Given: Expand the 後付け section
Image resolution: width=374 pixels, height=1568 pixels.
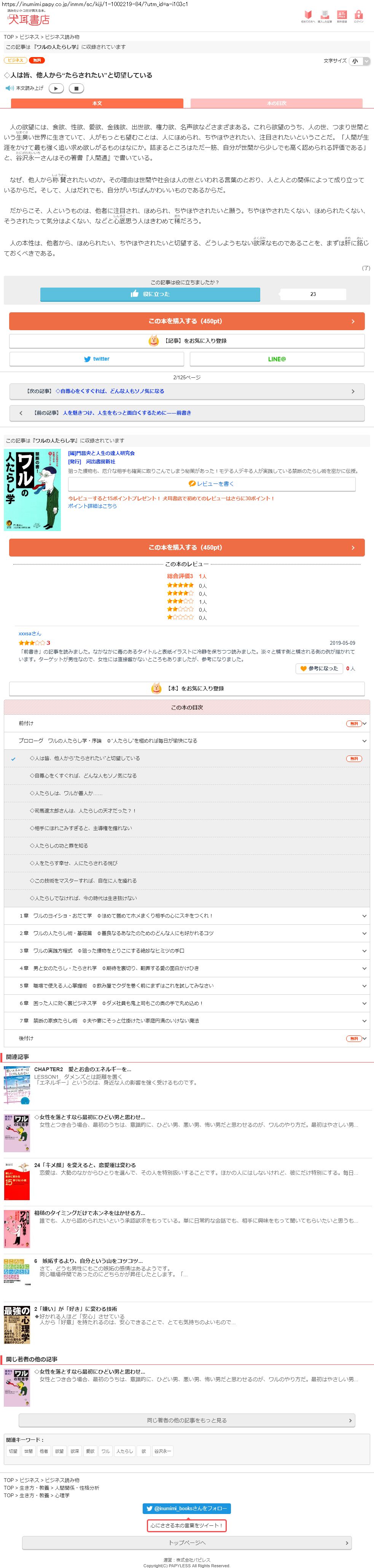Looking at the screenshot, I should pyautogui.click(x=187, y=1038).
